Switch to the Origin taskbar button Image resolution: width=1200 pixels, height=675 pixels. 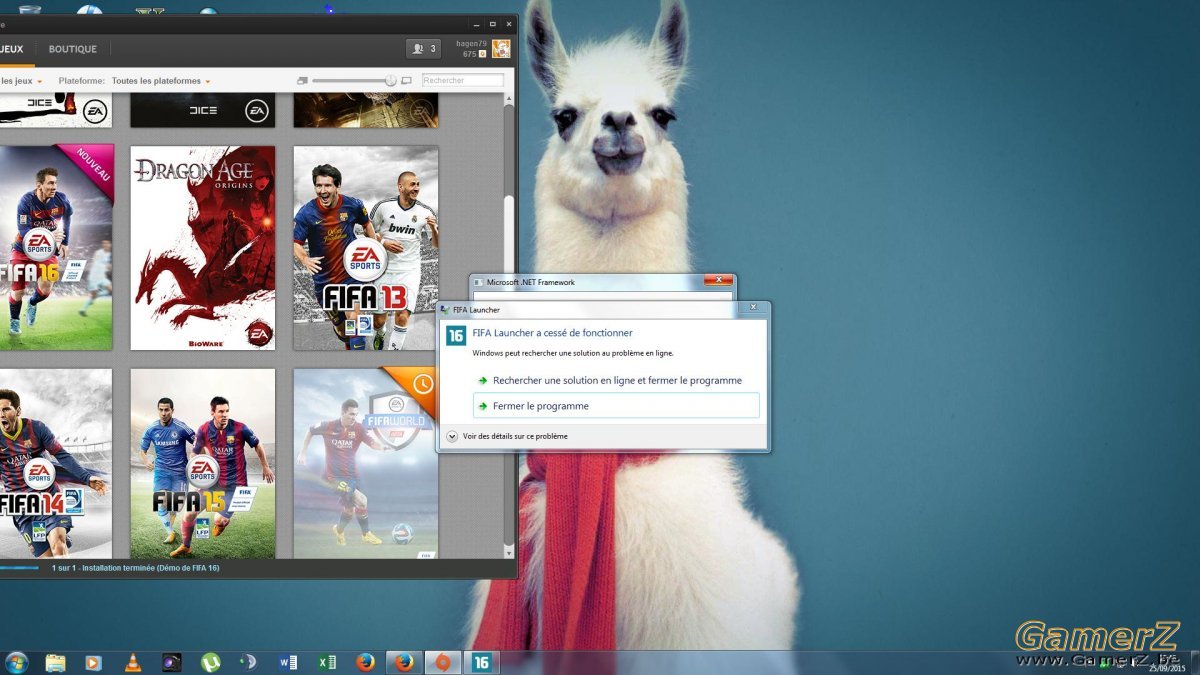click(x=443, y=662)
